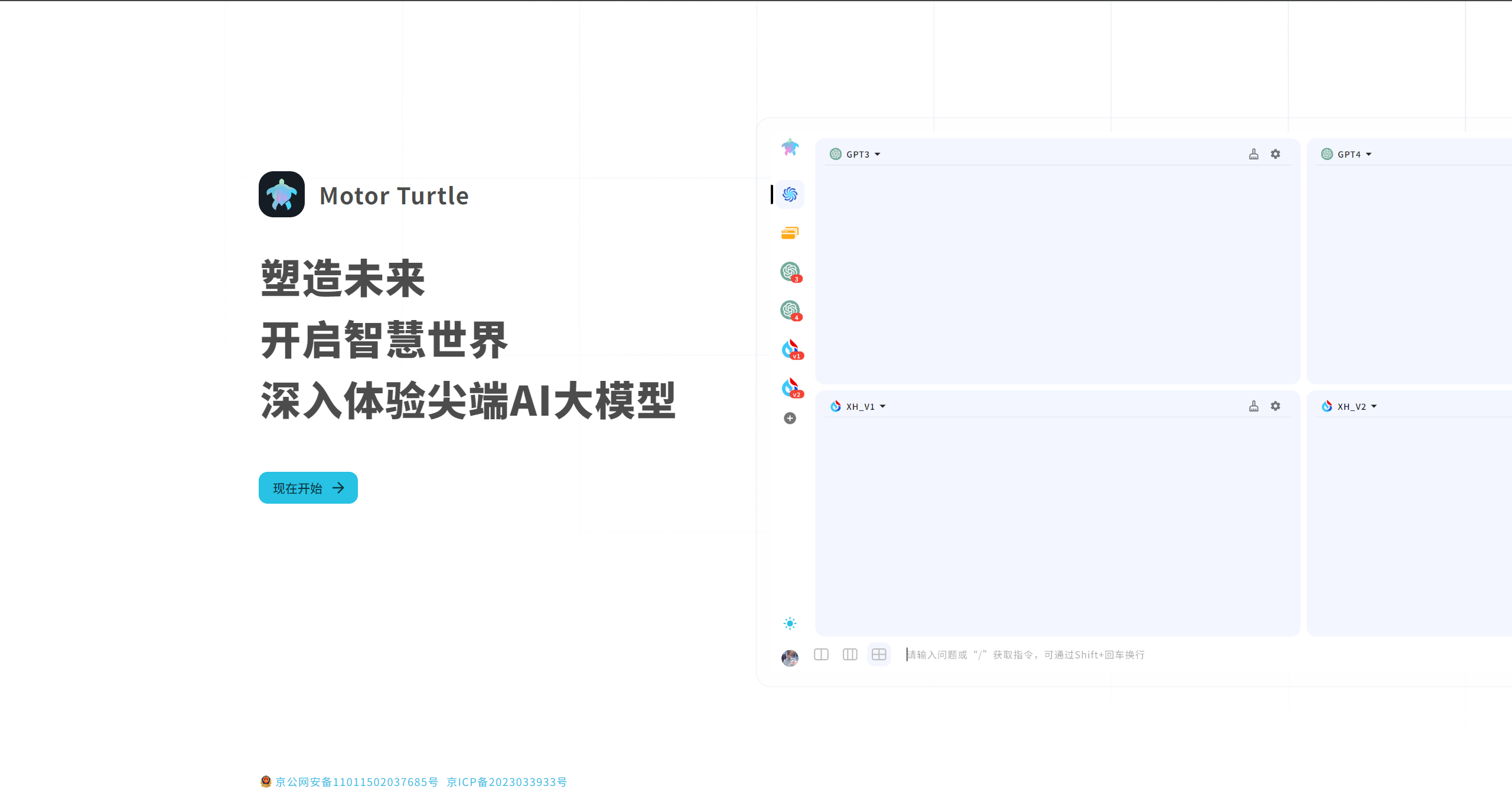Clear chat with XH_V1 panel broom icon
Screen dimensions: 1512x796
pos(1254,406)
